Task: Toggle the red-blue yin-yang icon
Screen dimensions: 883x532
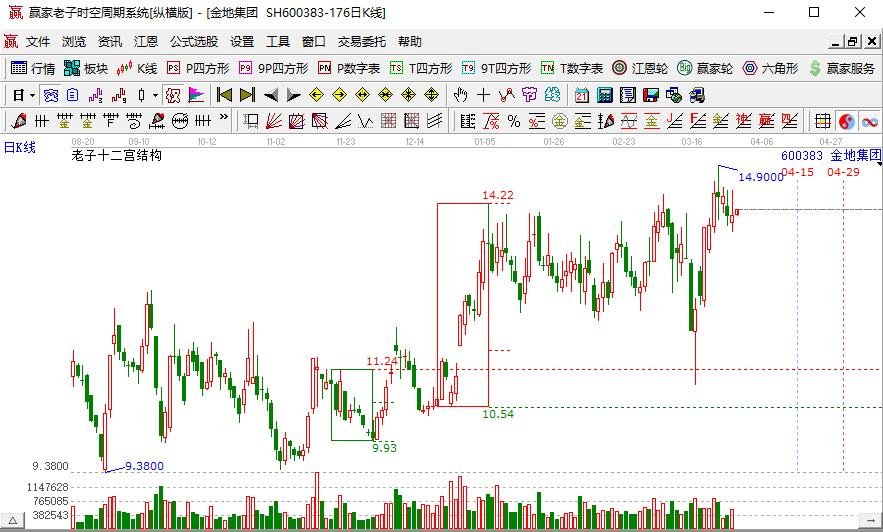Action: (x=846, y=120)
